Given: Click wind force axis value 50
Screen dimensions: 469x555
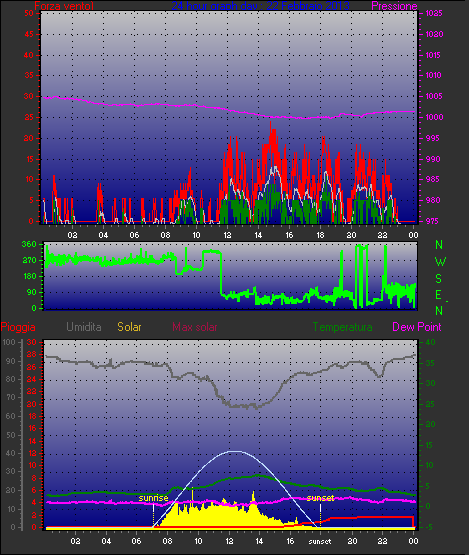Looking at the screenshot, I should [x=29, y=13].
